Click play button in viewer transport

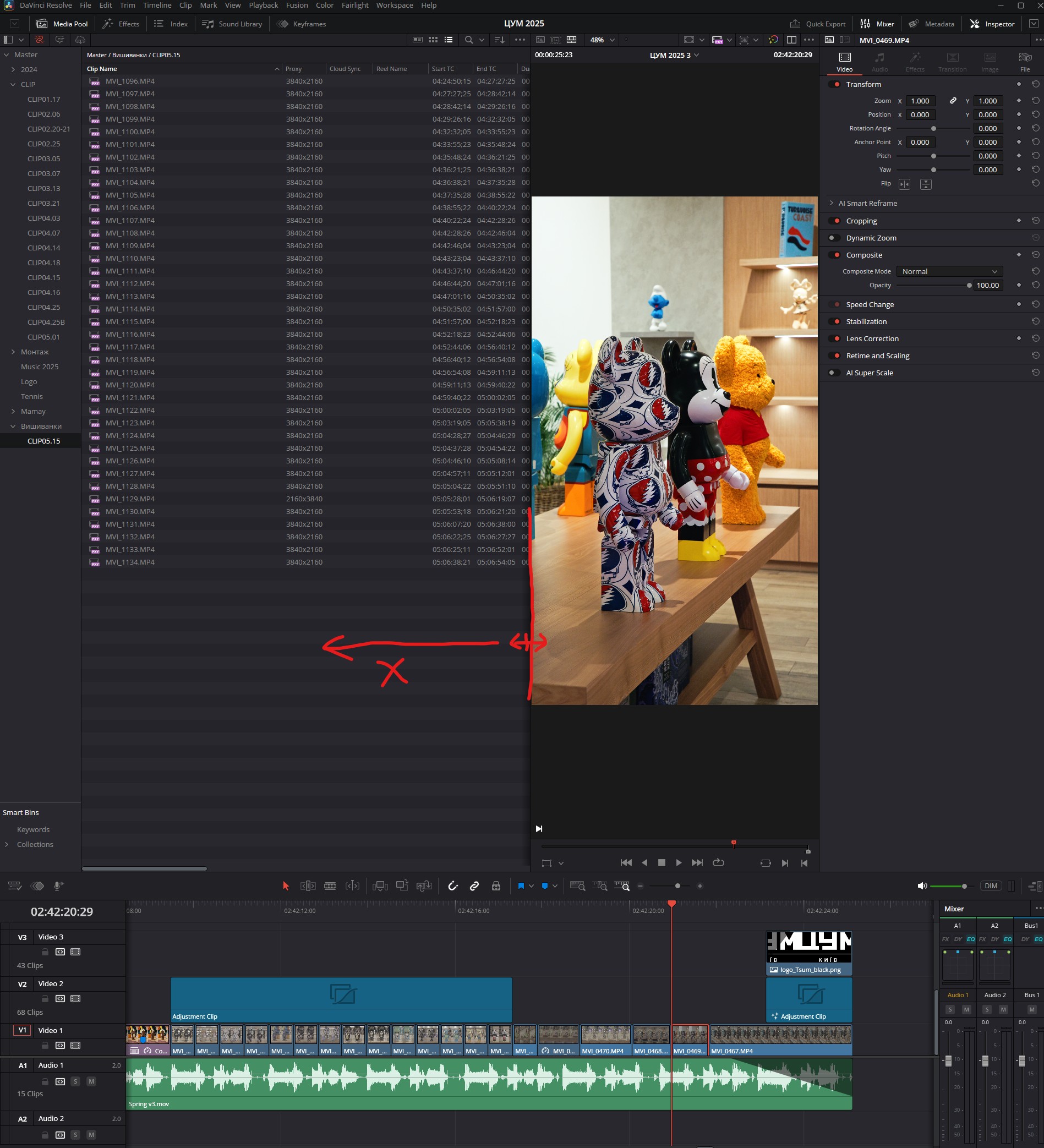(679, 863)
